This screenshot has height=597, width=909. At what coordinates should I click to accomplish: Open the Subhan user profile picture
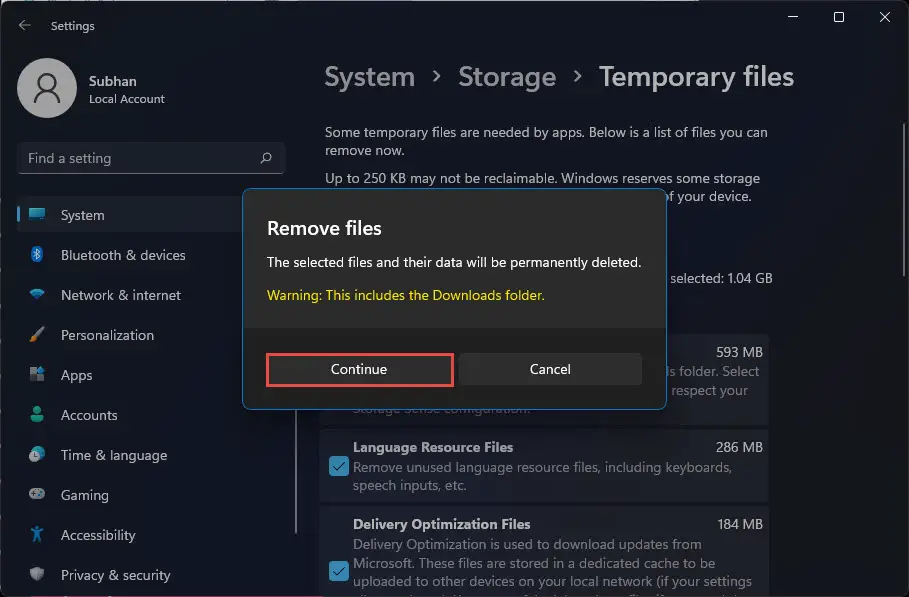tap(47, 88)
